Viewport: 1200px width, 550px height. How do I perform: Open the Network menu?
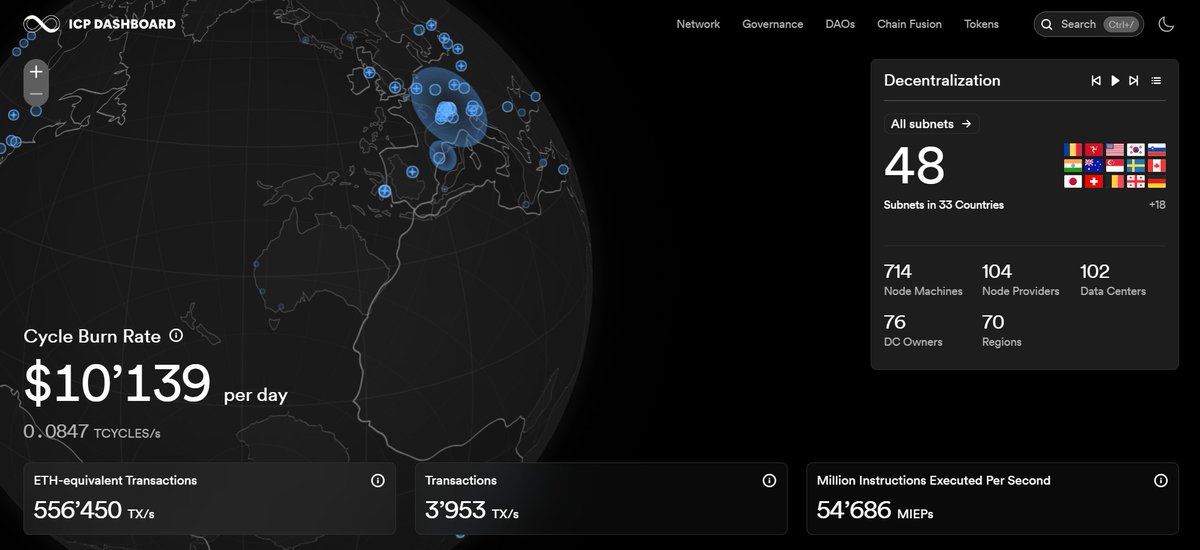[698, 24]
